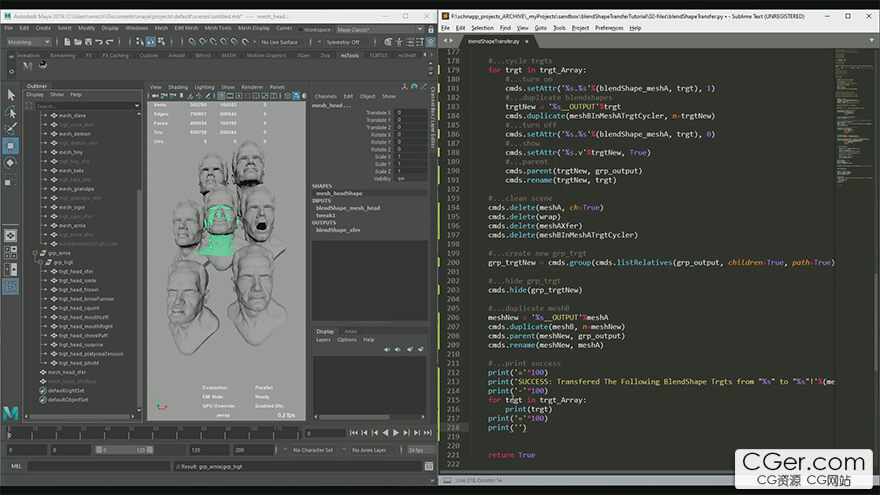The width and height of the screenshot is (880, 495).
Task: Open the Mesh Tools menu in Maya
Action: [217, 28]
